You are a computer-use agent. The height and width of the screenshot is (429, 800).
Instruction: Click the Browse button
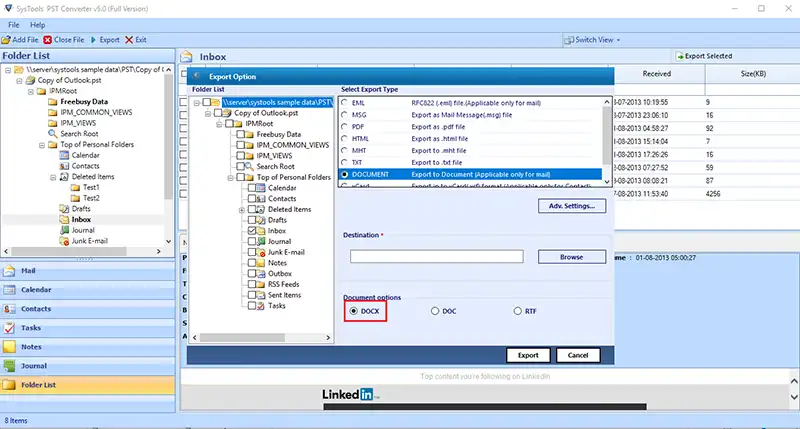pos(572,257)
